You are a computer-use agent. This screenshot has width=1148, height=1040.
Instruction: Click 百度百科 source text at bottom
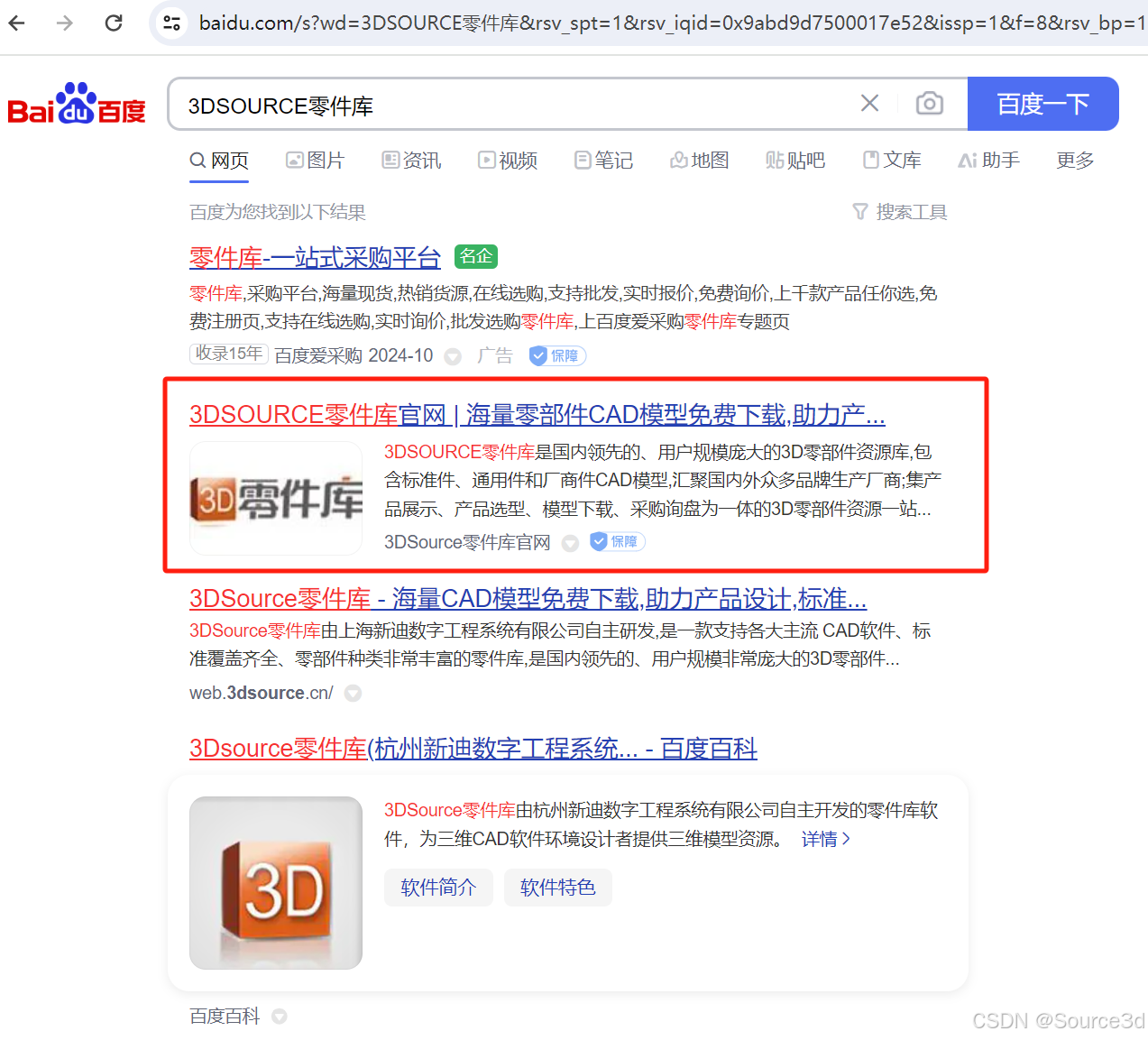(225, 1017)
